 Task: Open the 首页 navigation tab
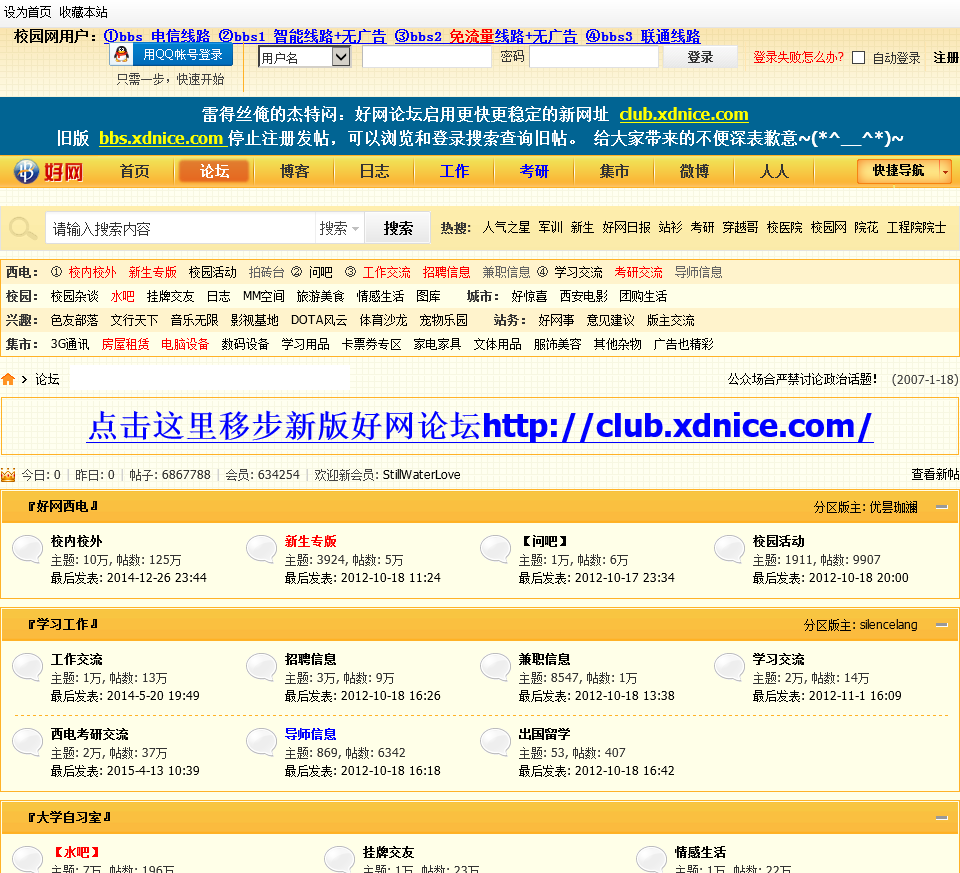[135, 171]
